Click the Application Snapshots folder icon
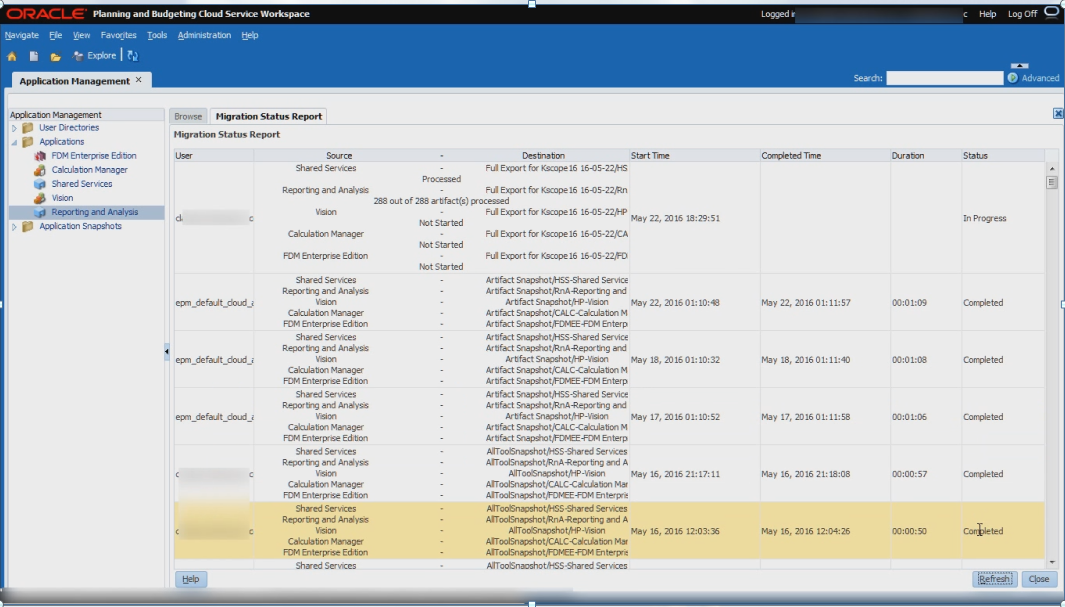Image resolution: width=1065 pixels, height=607 pixels. pos(27,227)
